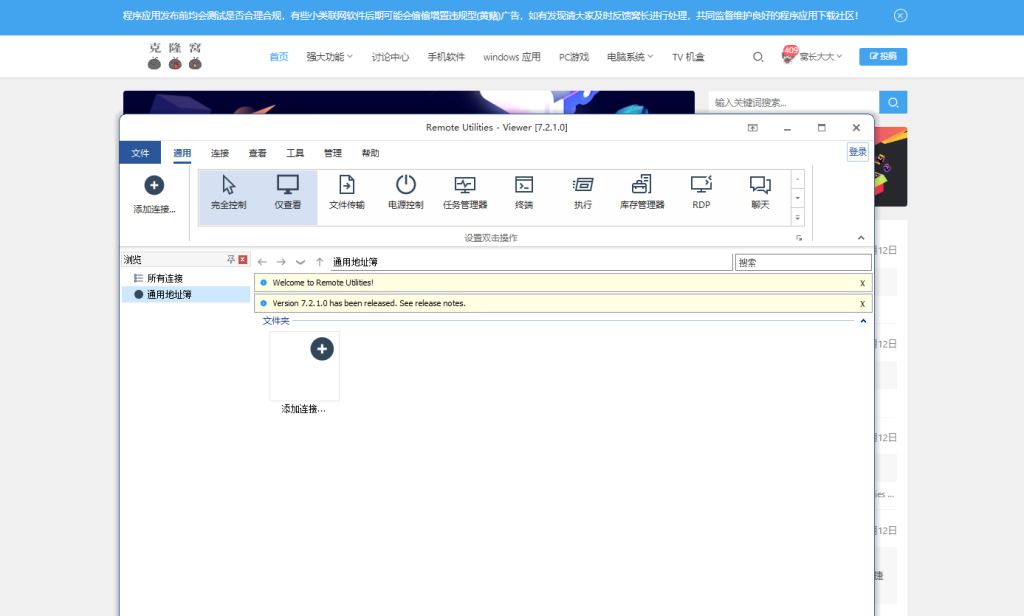
Task: Collapse the folder group section
Action: pyautogui.click(x=863, y=321)
